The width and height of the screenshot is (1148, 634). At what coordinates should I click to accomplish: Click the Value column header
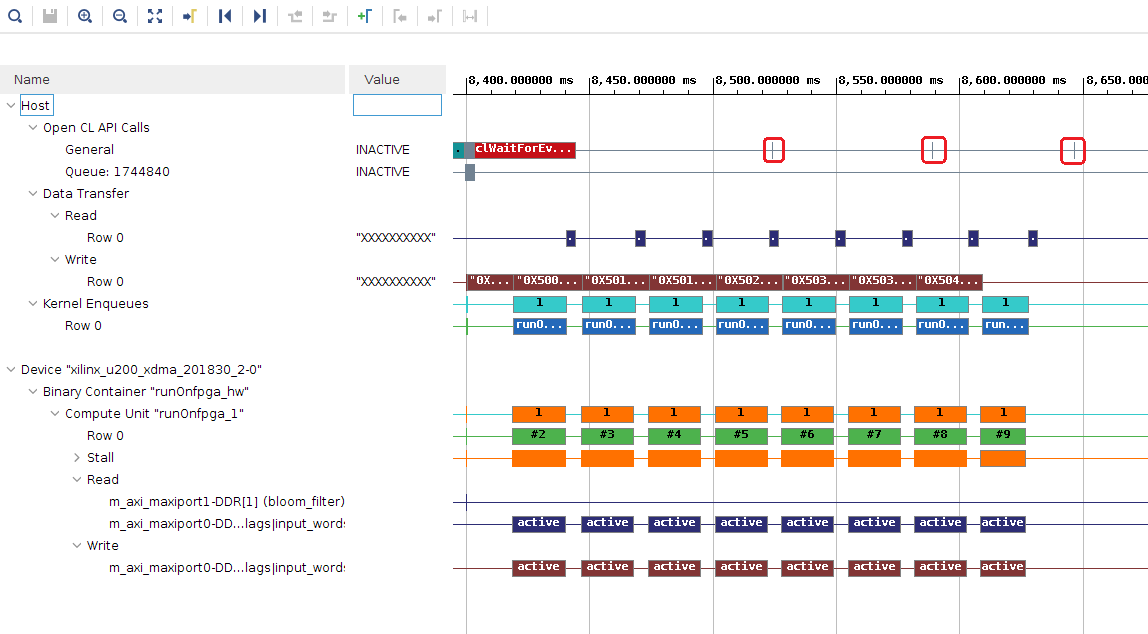(382, 80)
